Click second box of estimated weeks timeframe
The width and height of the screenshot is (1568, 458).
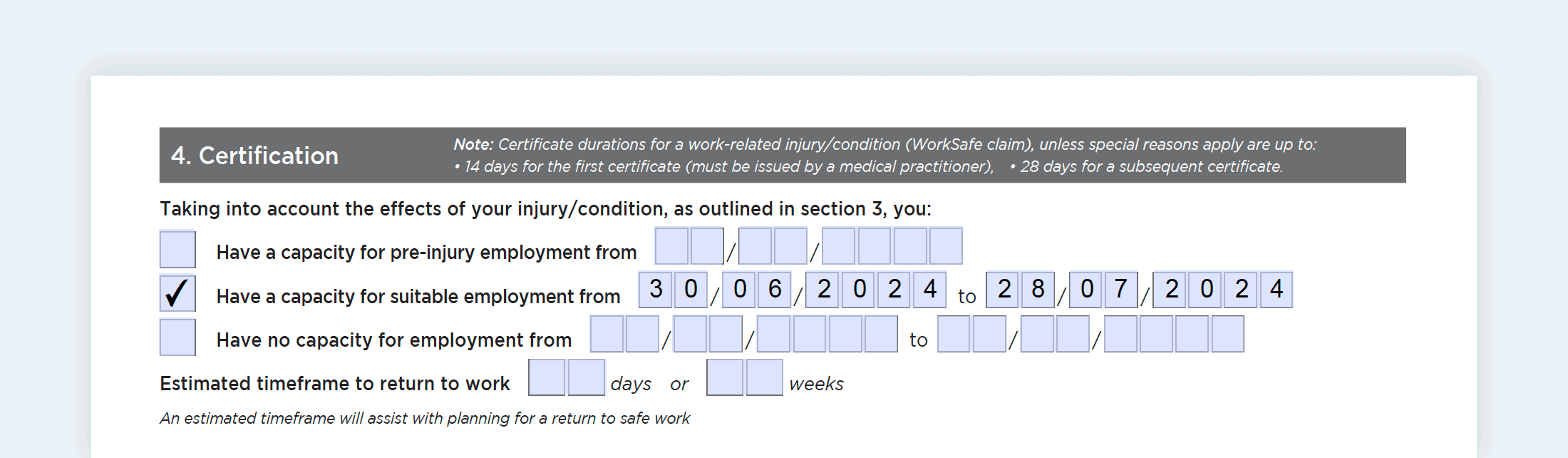click(x=764, y=377)
